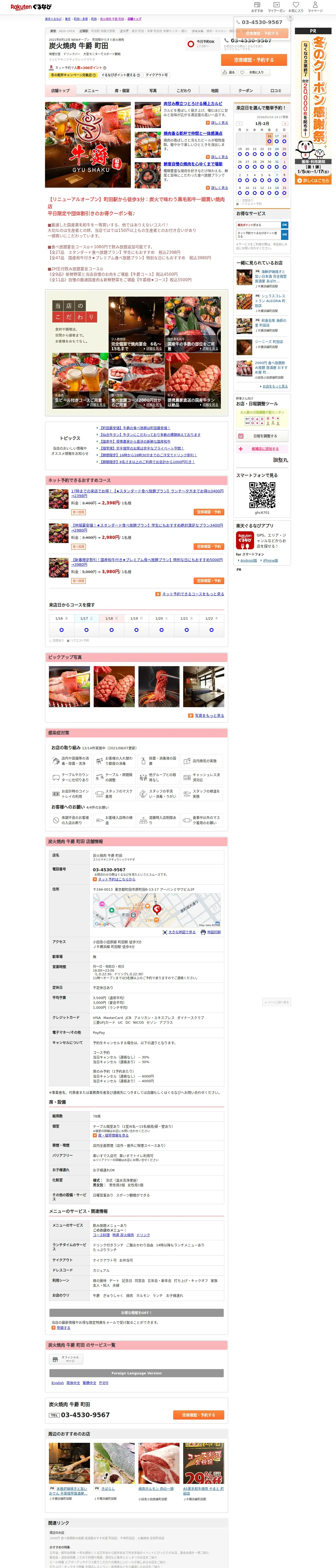The width and height of the screenshot is (336, 1568).
Task: Open 完全個室で焼肉宴会 feature tile
Action: pyautogui.click(x=137, y=324)
